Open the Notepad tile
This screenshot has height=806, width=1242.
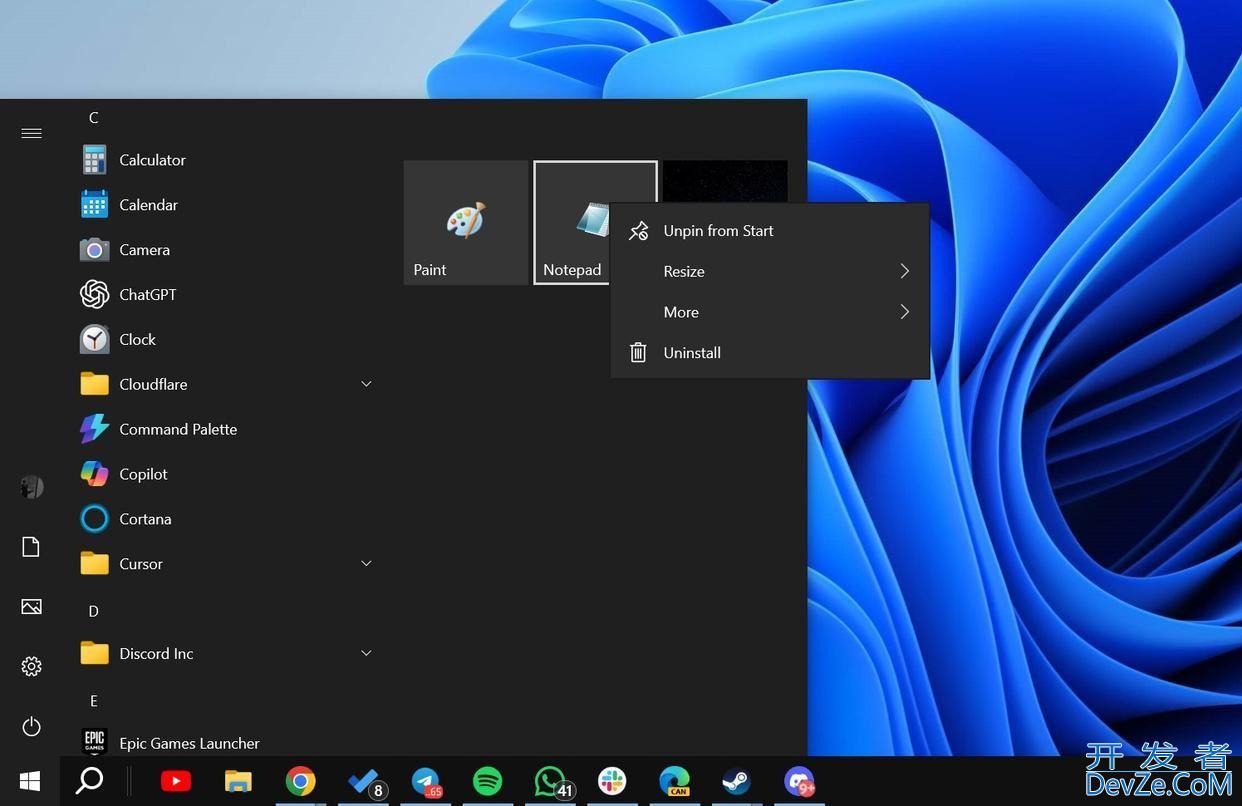tap(573, 223)
